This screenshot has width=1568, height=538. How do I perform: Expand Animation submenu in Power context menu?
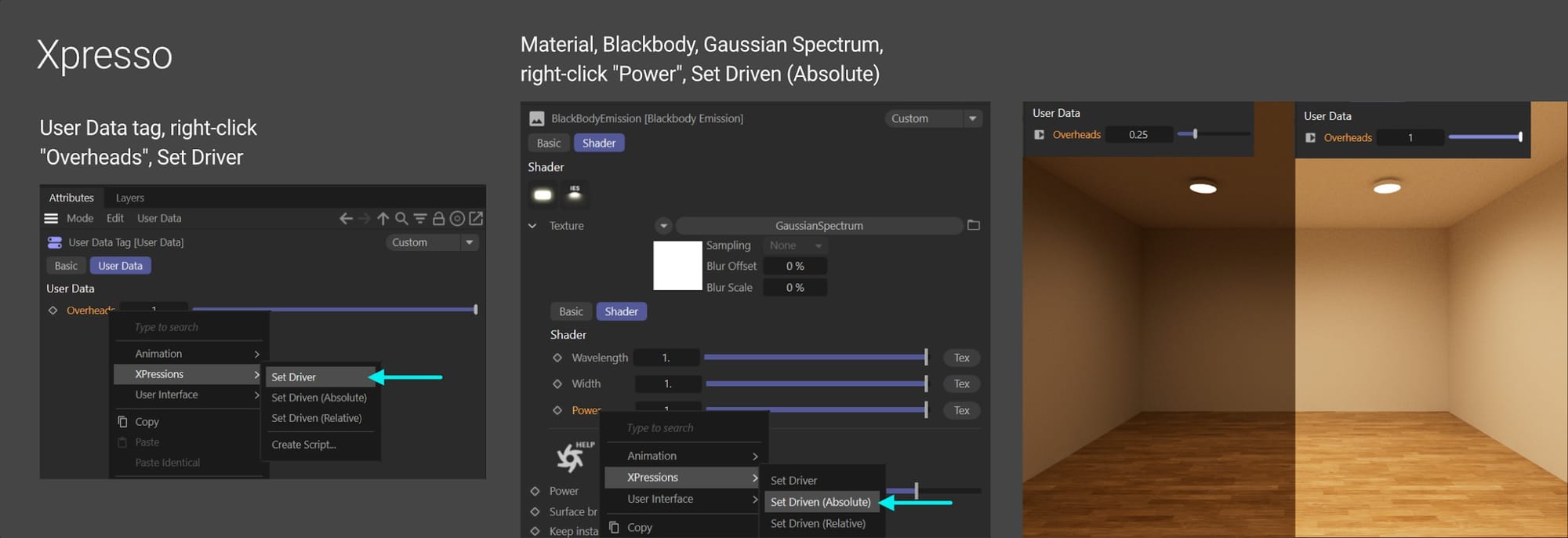pos(683,456)
